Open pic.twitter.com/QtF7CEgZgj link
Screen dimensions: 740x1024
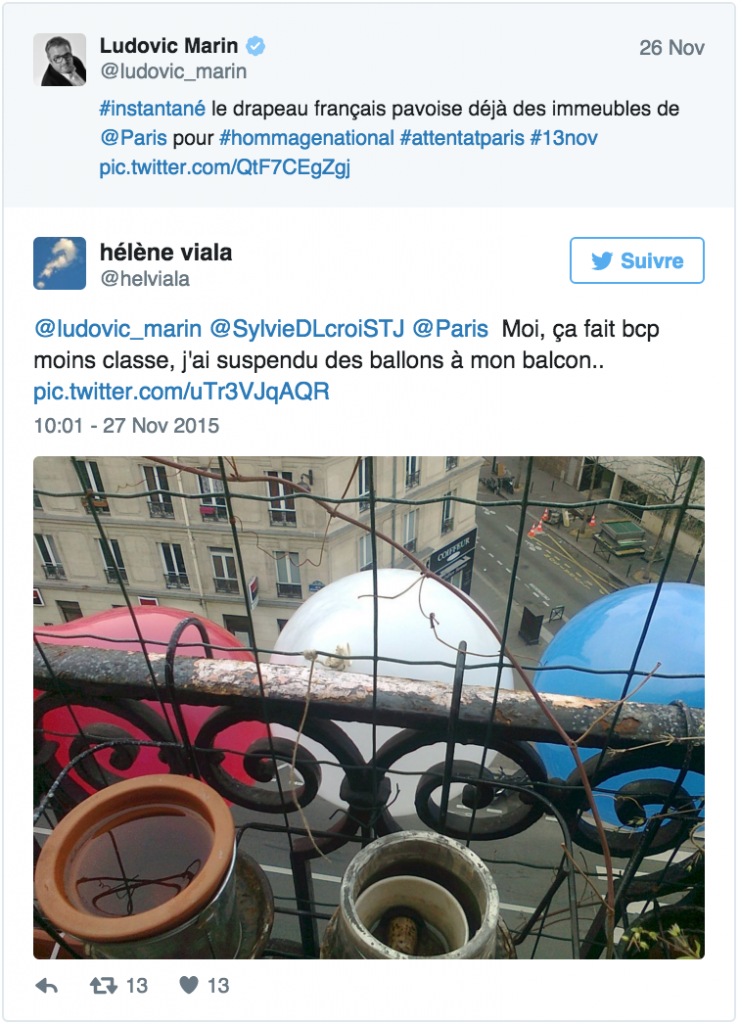pyautogui.click(x=225, y=168)
